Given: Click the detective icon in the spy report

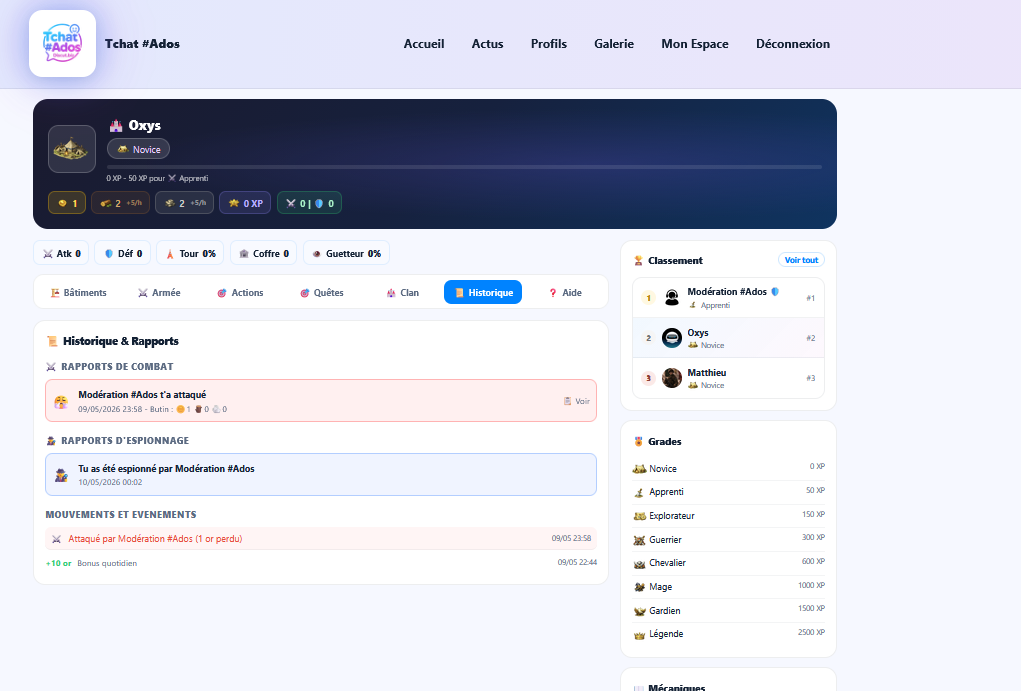Looking at the screenshot, I should click(x=61, y=475).
